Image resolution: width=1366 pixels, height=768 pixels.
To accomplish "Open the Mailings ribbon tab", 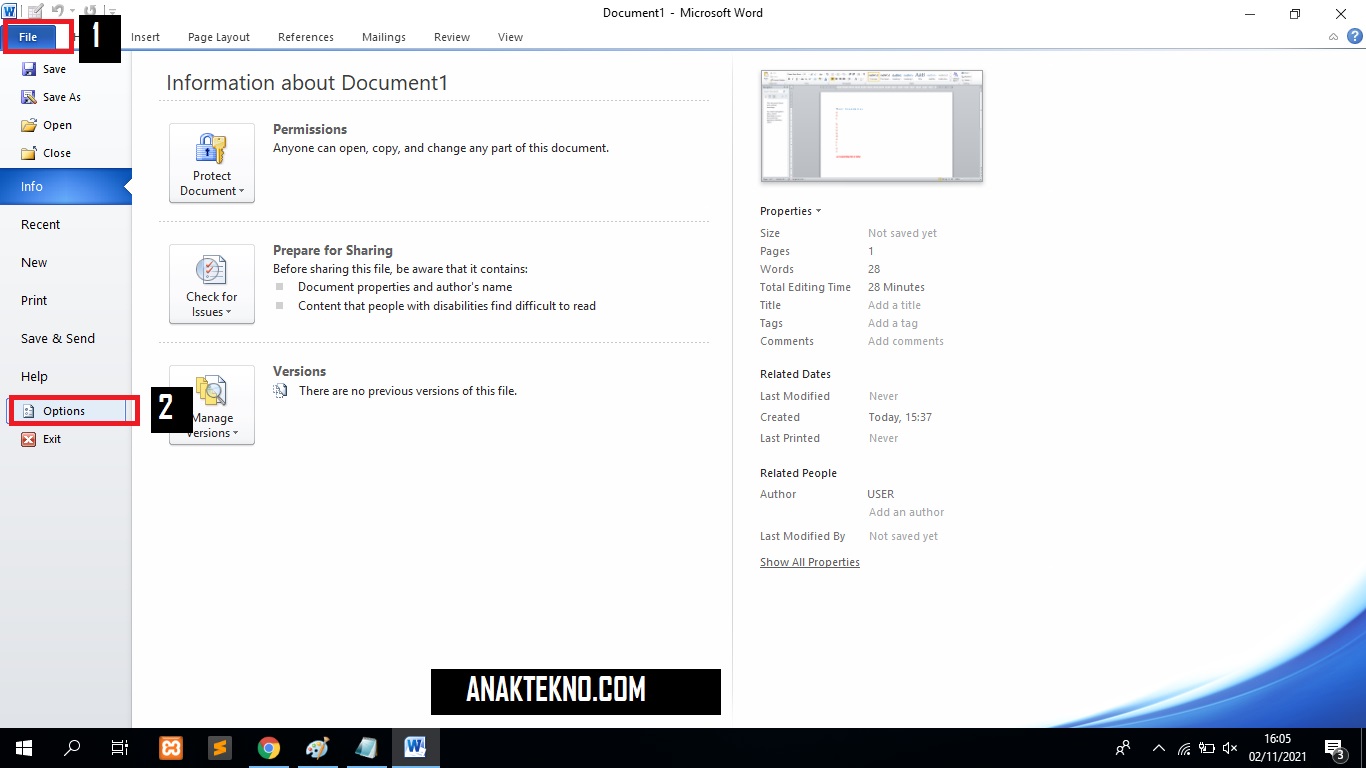I will (x=384, y=37).
